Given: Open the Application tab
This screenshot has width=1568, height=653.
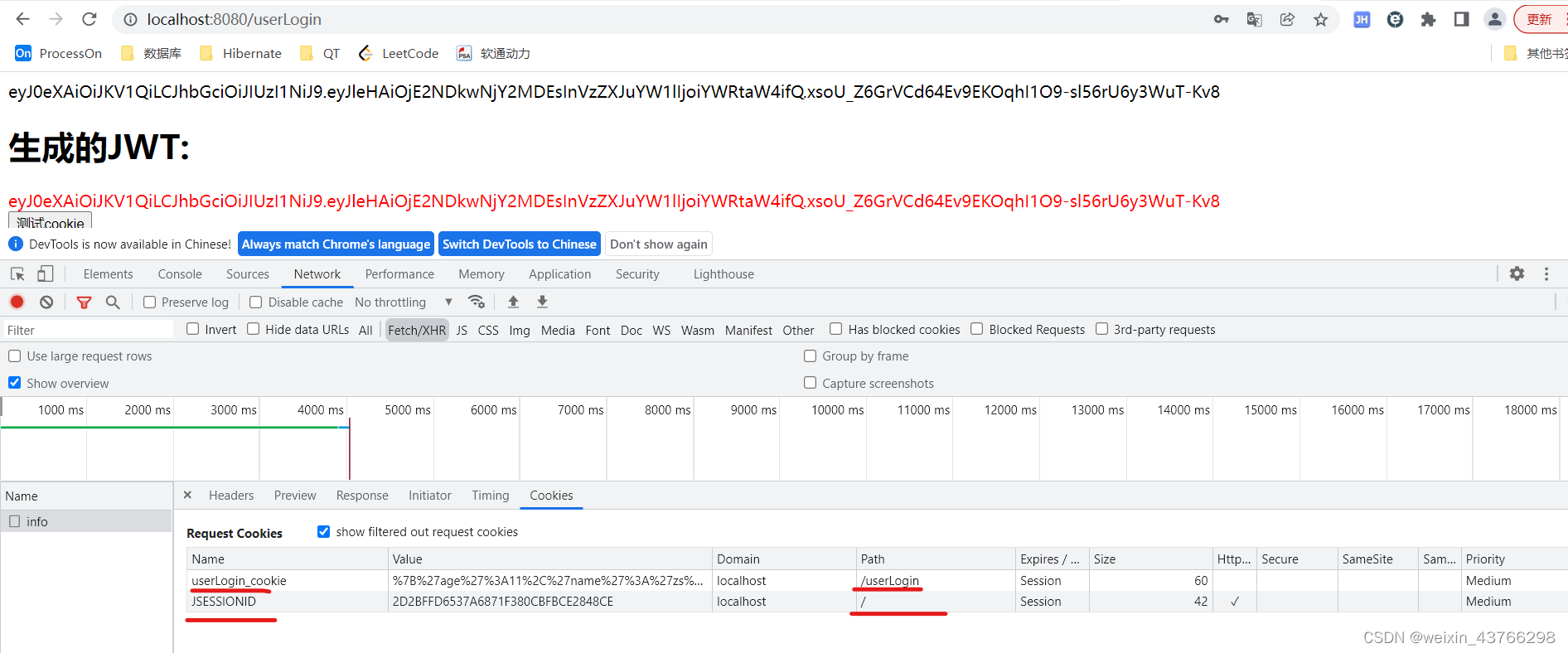Looking at the screenshot, I should [560, 274].
